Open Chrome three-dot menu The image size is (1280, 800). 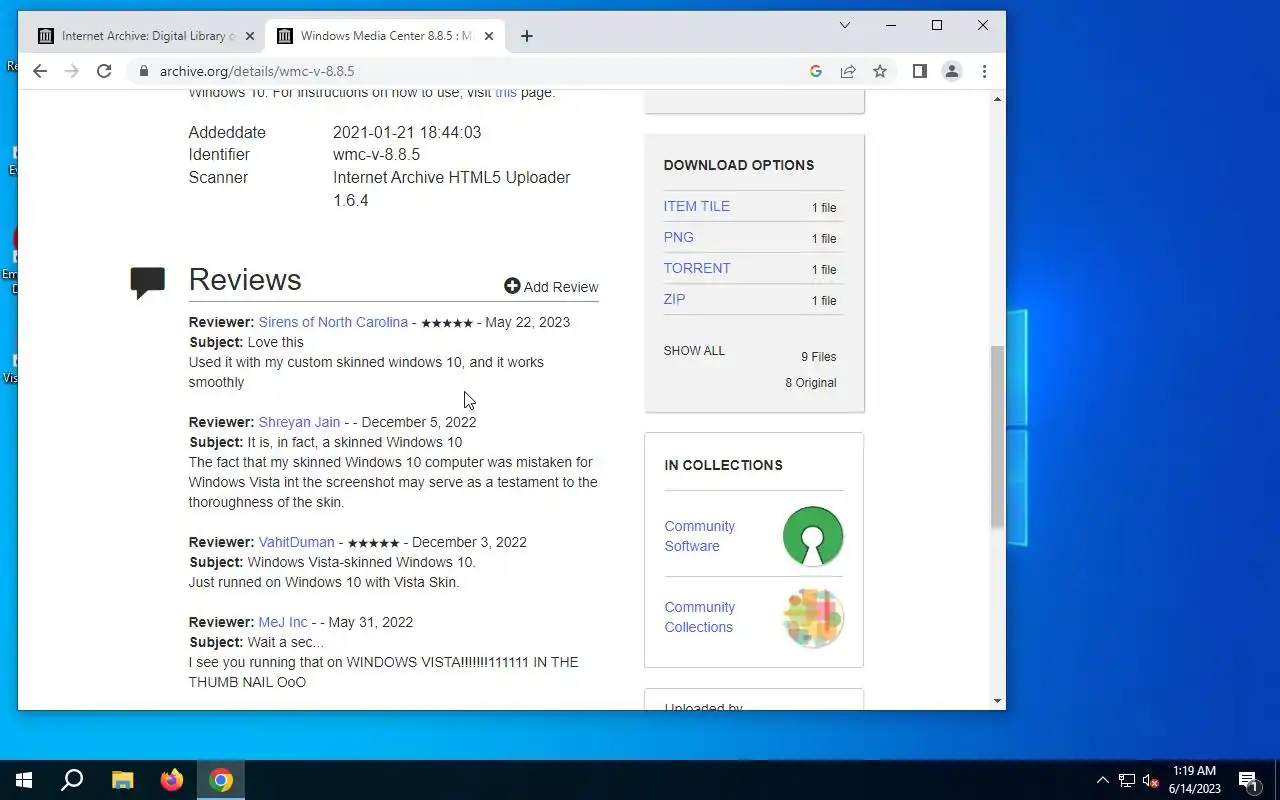tap(984, 71)
